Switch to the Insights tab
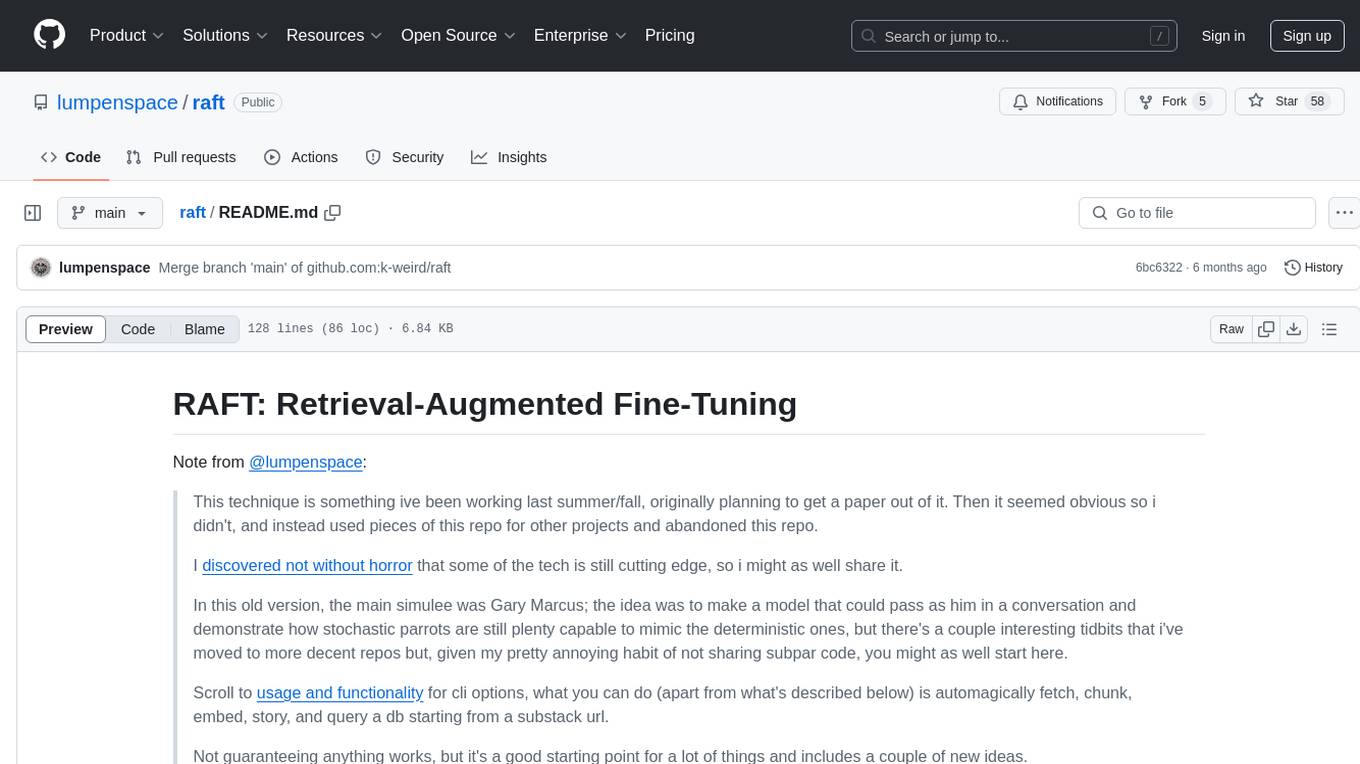Image resolution: width=1360 pixels, height=764 pixels. coord(509,157)
